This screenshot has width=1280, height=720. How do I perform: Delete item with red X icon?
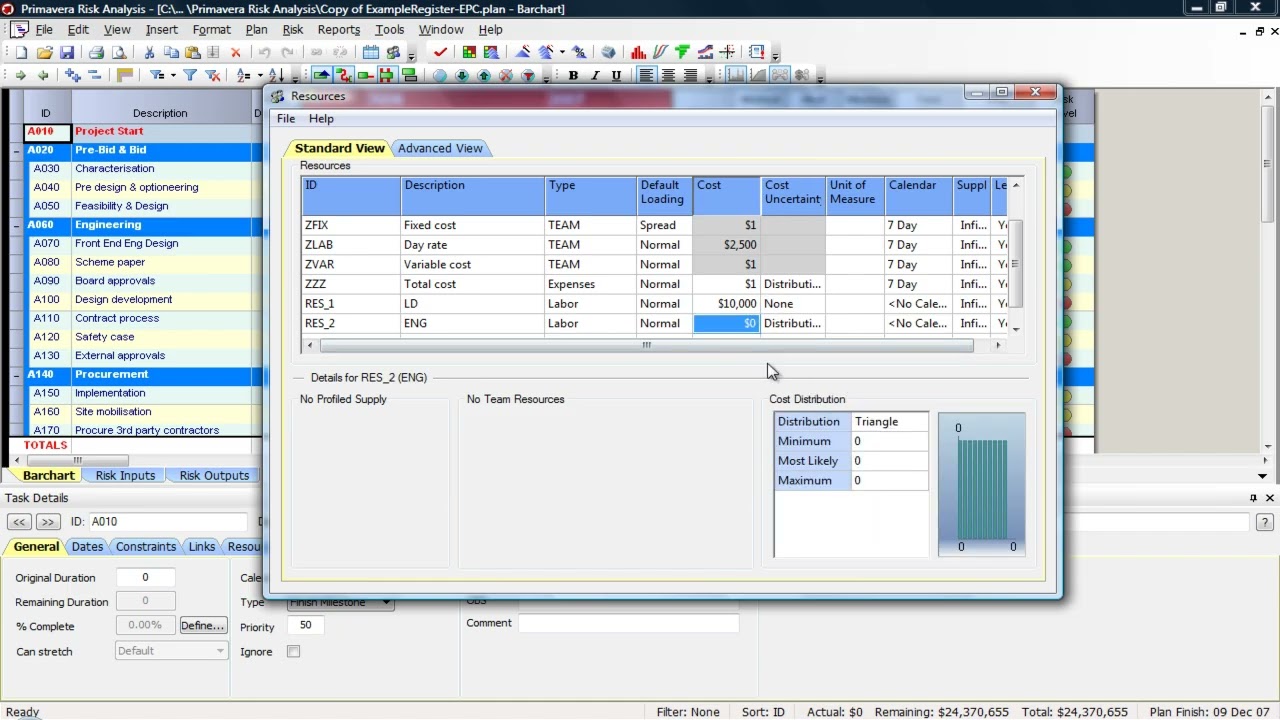(236, 52)
